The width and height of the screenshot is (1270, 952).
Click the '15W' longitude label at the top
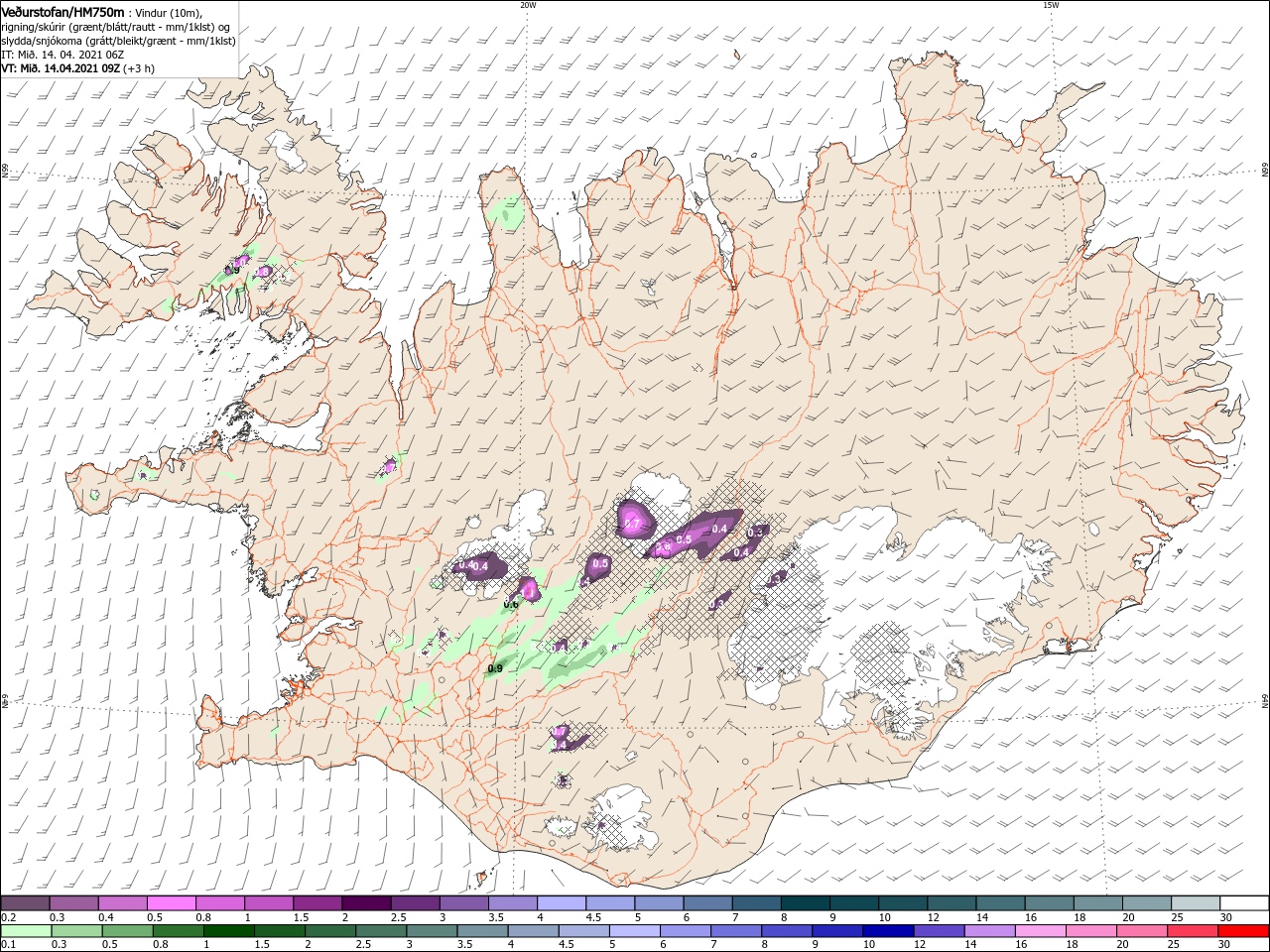click(1051, 5)
